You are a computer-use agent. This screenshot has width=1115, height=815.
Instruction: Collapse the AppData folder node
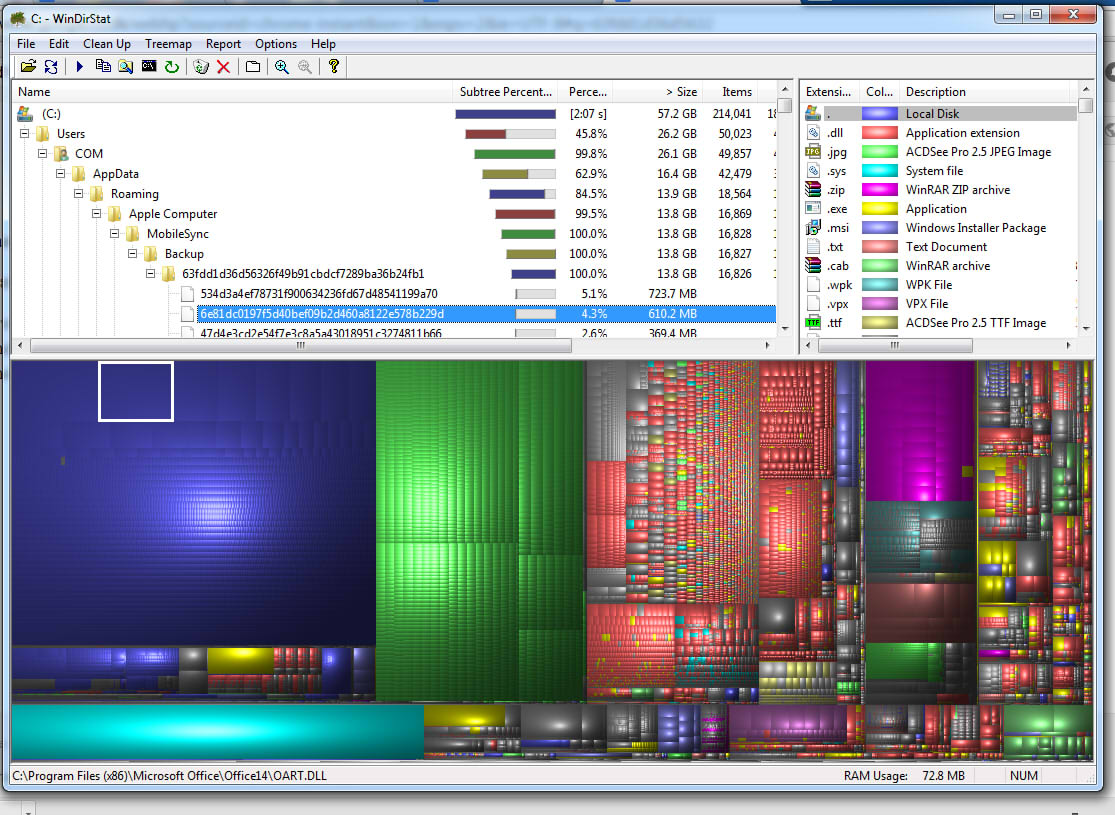61,174
